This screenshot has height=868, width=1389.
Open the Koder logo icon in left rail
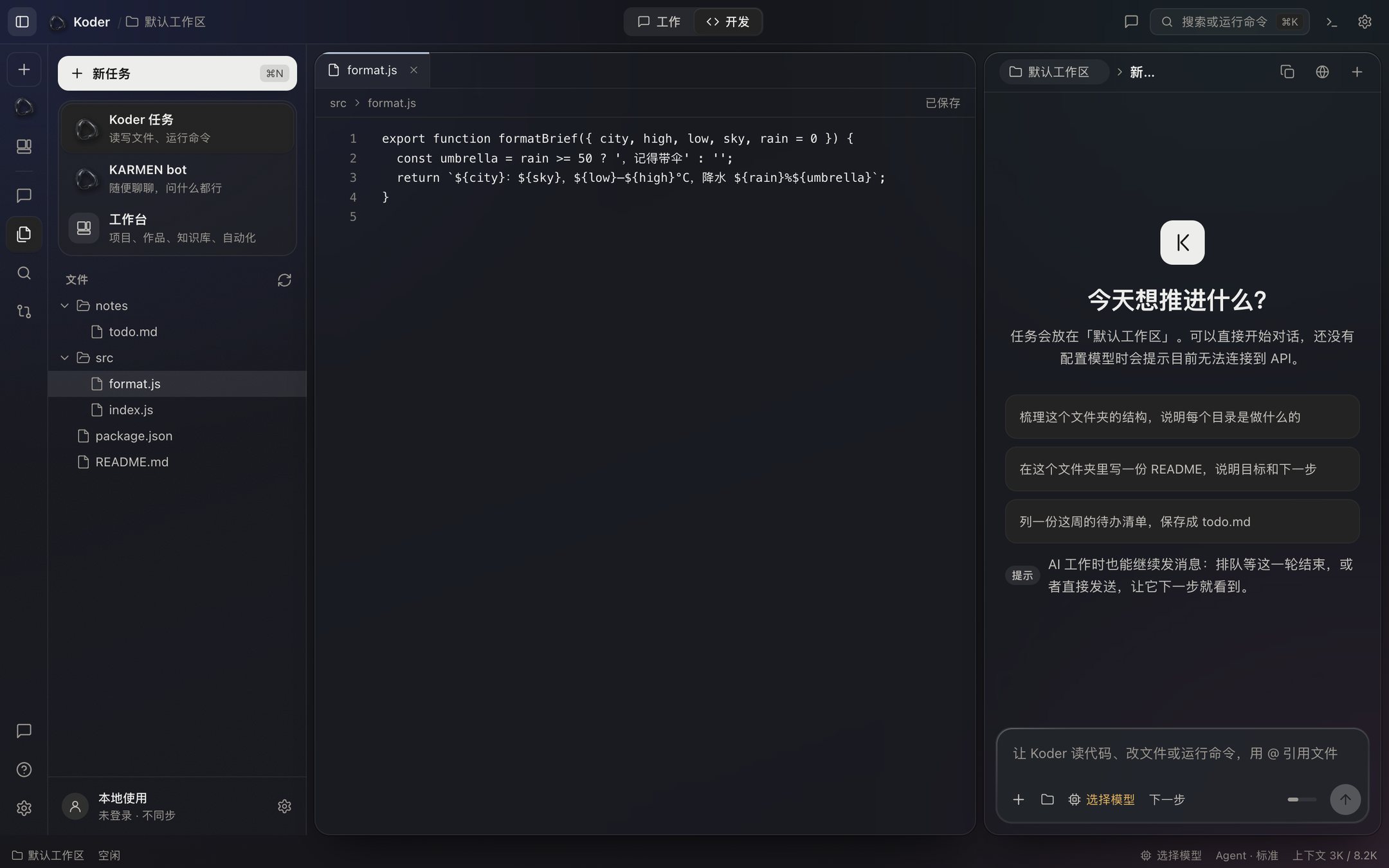(24, 107)
